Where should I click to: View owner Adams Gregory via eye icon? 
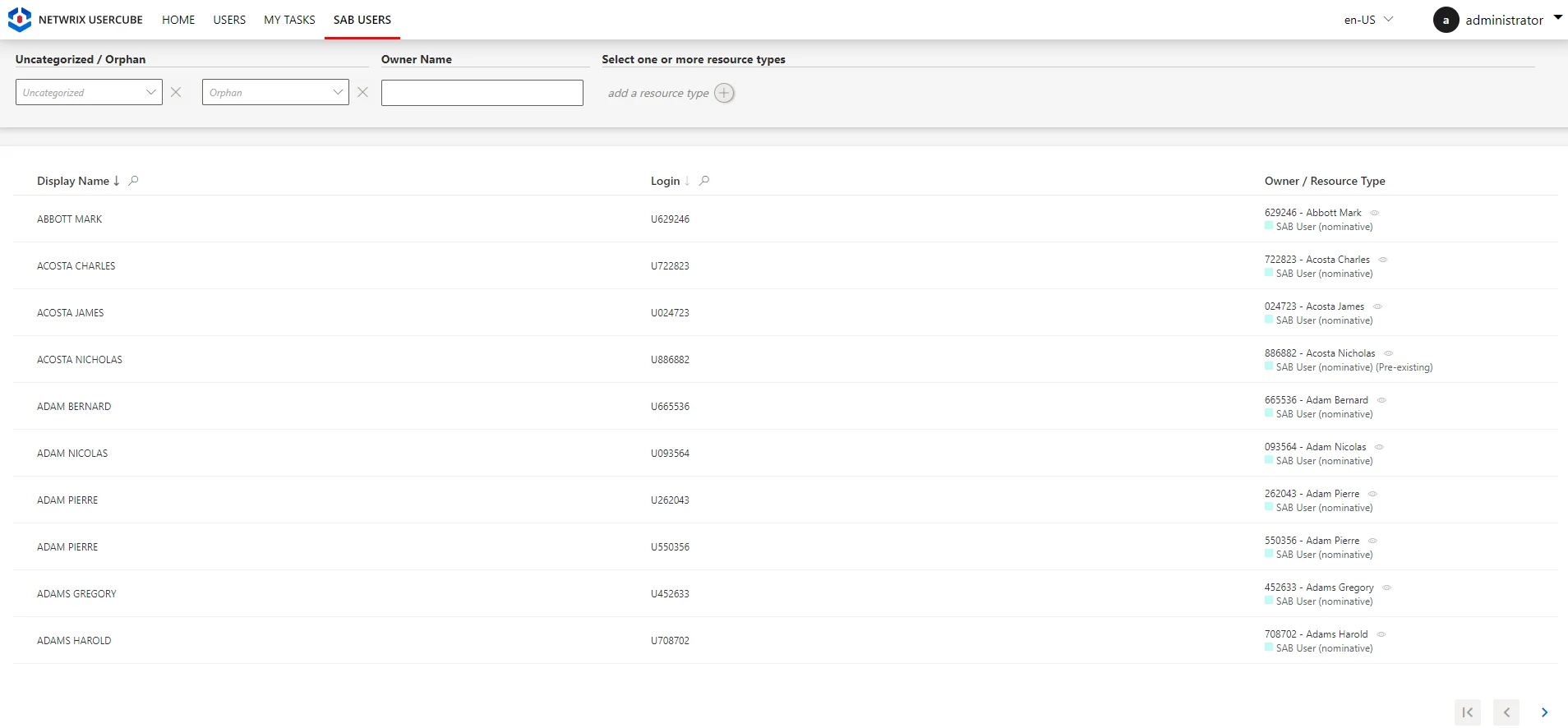point(1386,587)
